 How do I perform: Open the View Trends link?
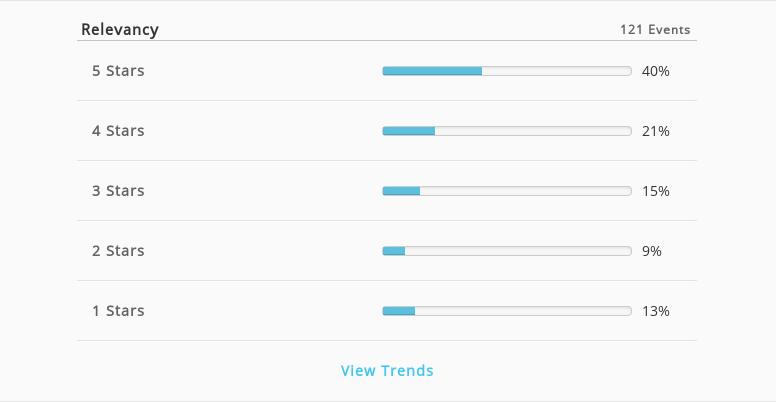[x=387, y=370]
